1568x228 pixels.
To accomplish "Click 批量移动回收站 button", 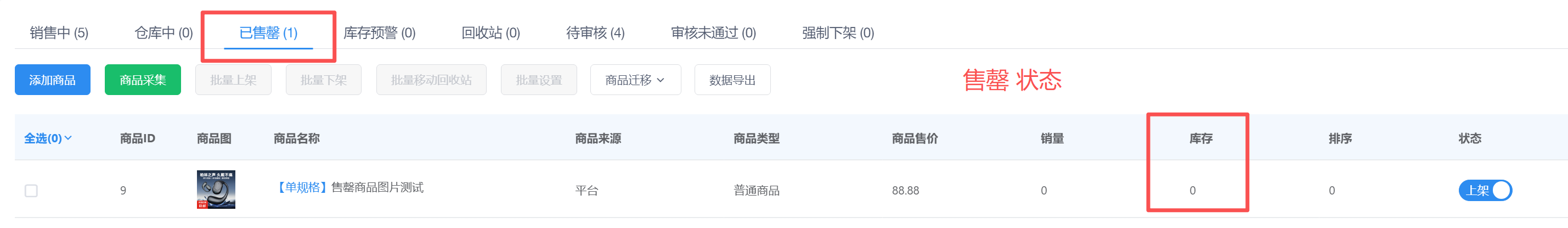I will pos(431,80).
